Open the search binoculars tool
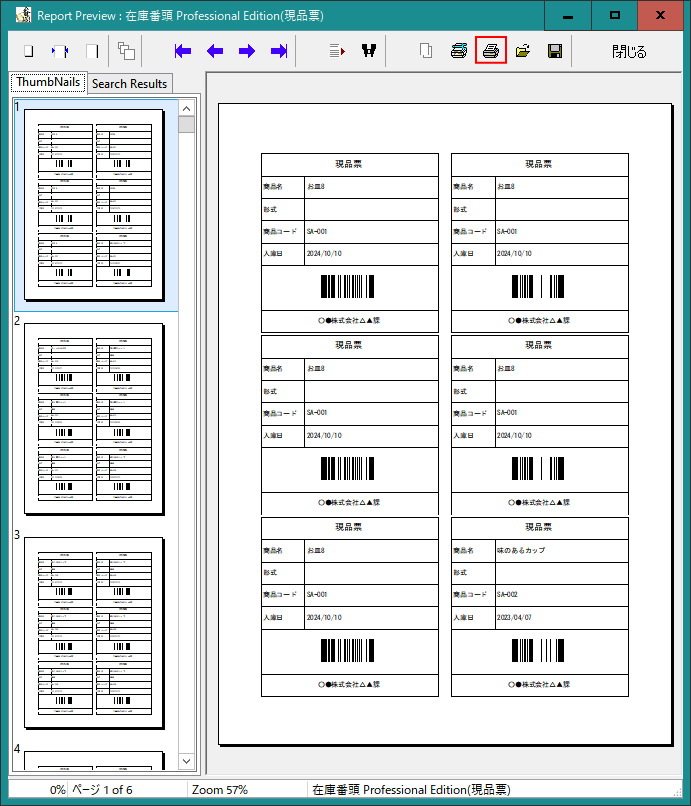This screenshot has height=806, width=691. [x=369, y=51]
